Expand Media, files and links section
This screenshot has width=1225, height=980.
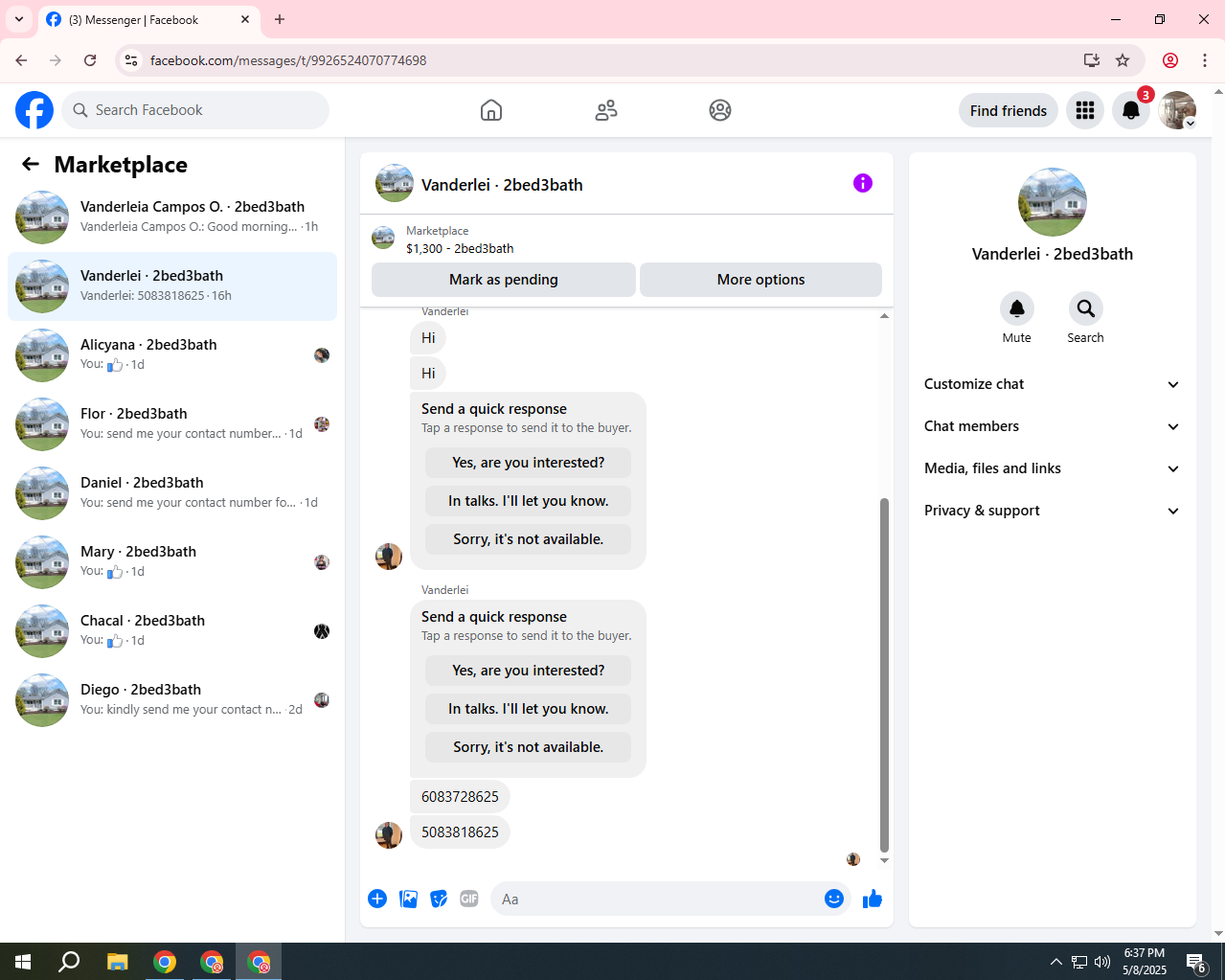(x=1053, y=468)
